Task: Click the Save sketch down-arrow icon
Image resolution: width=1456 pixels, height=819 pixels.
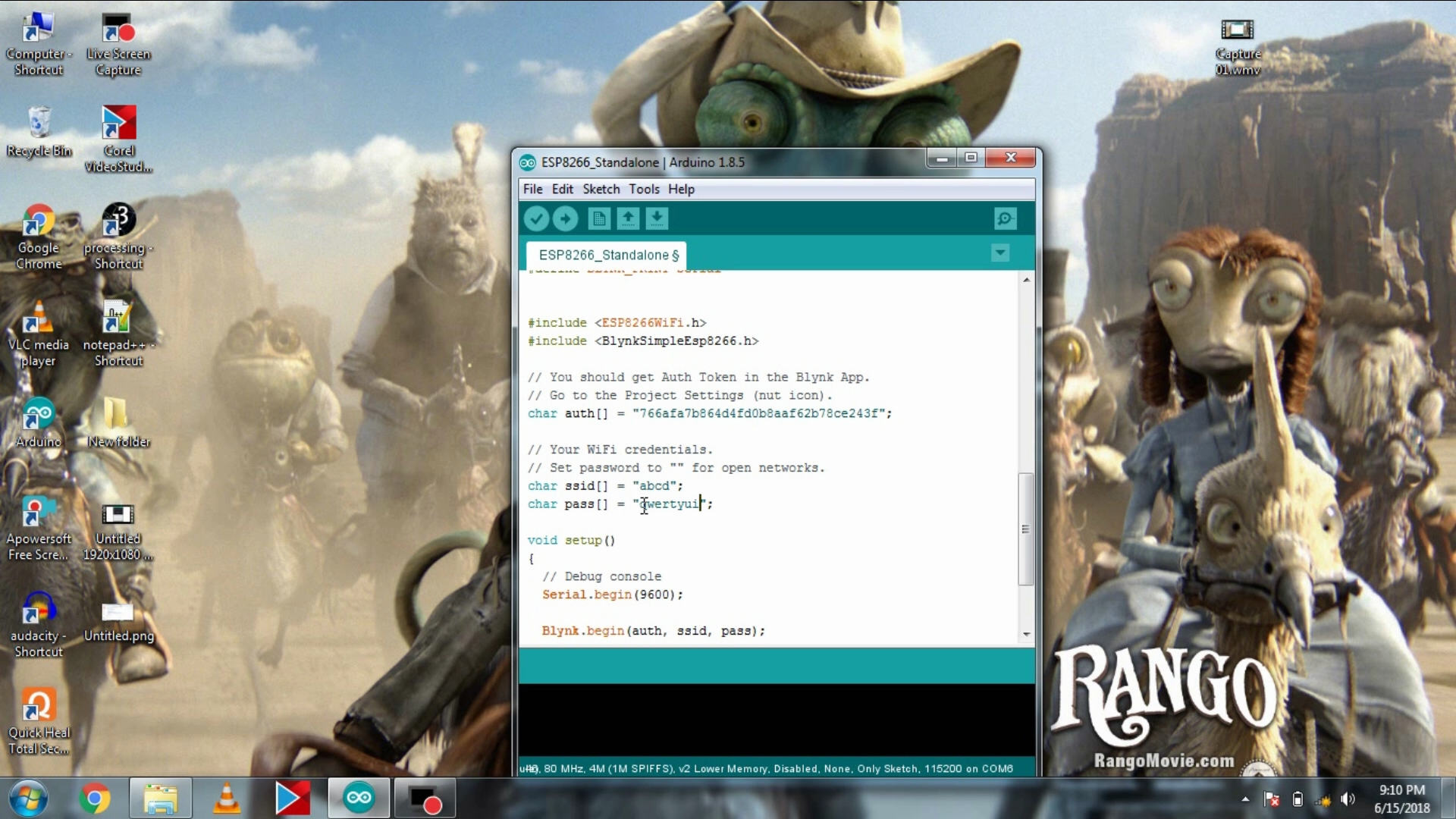Action: point(657,219)
